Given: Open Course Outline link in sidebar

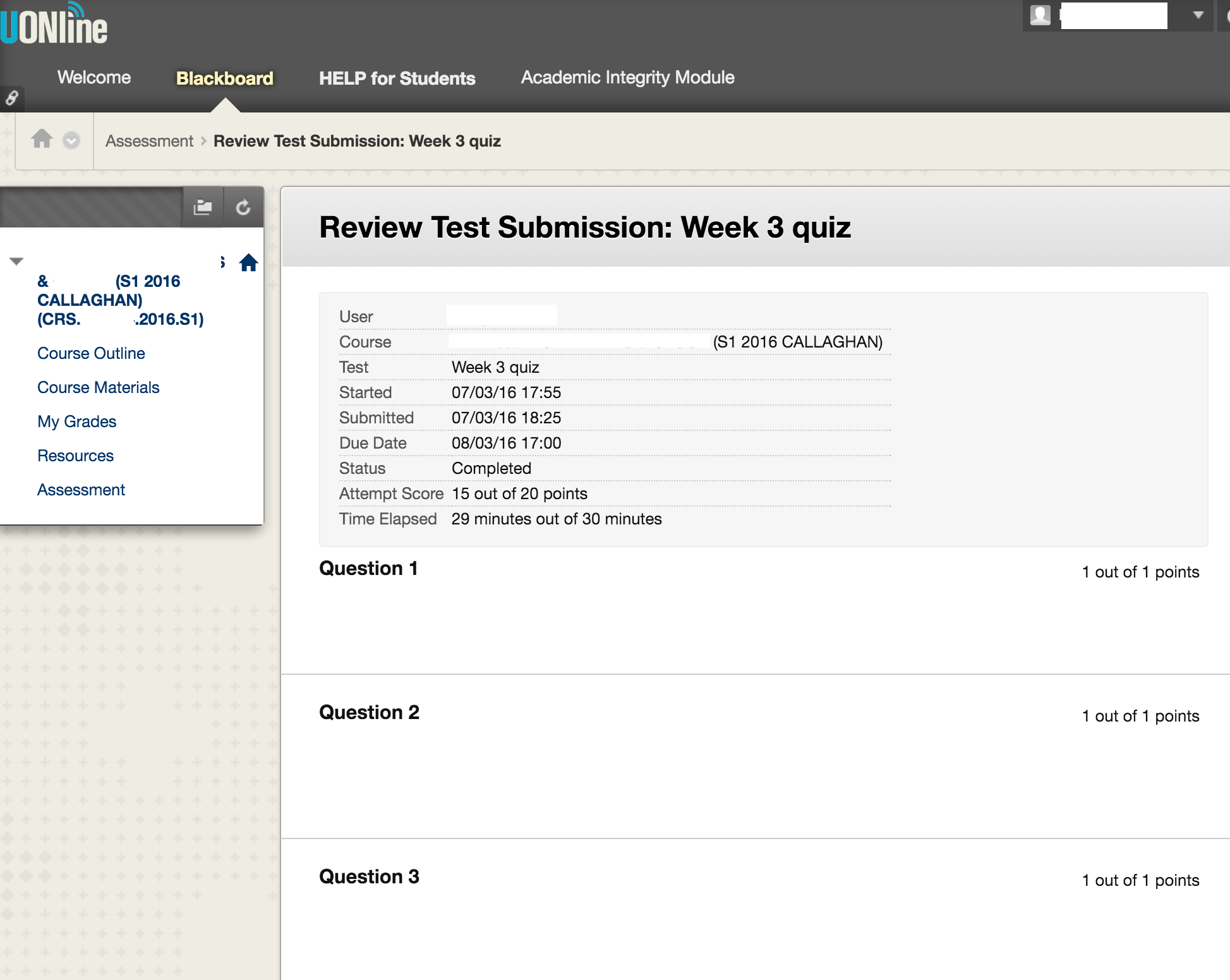Looking at the screenshot, I should (x=91, y=353).
